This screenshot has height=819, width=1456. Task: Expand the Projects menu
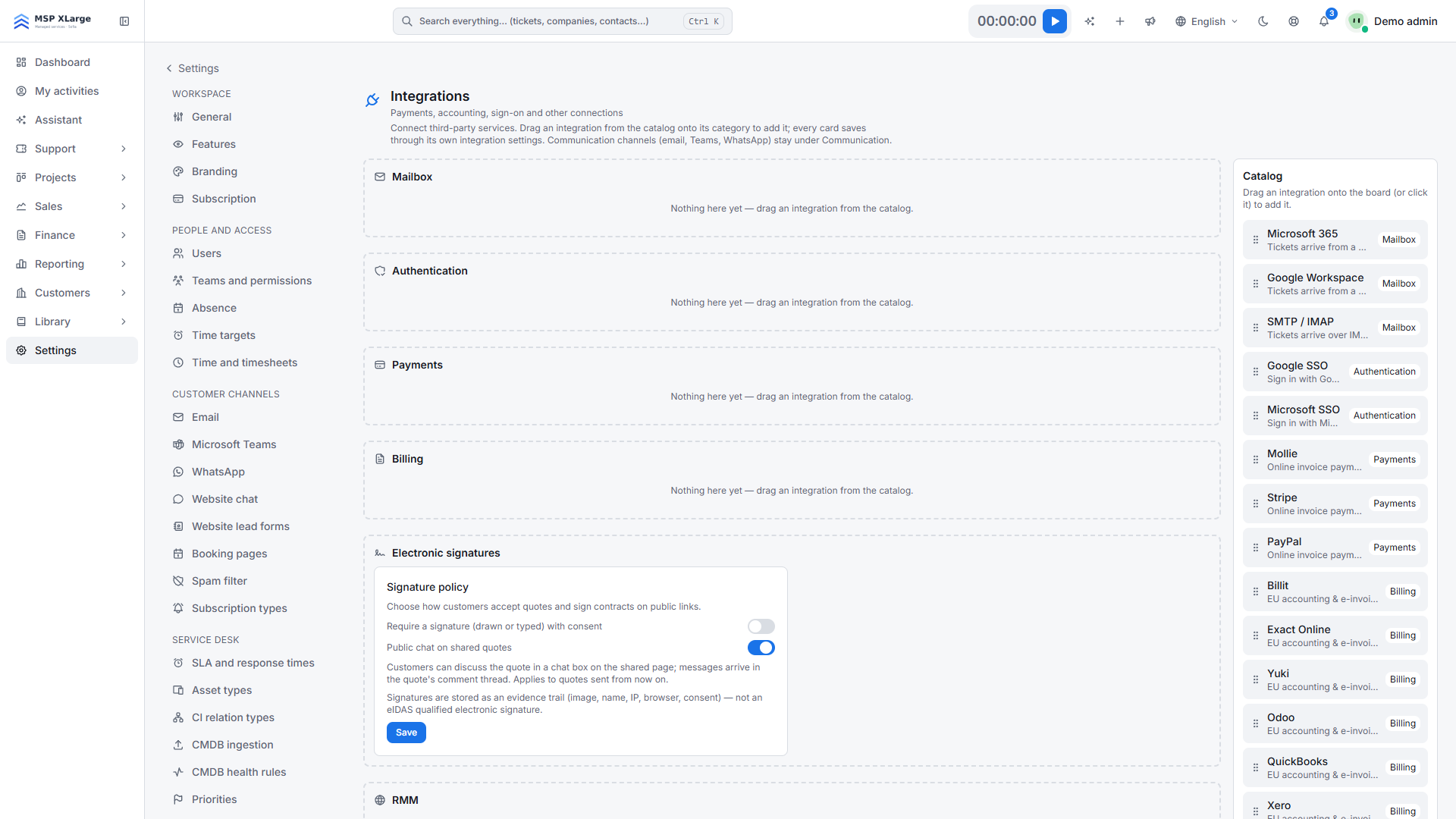[72, 177]
